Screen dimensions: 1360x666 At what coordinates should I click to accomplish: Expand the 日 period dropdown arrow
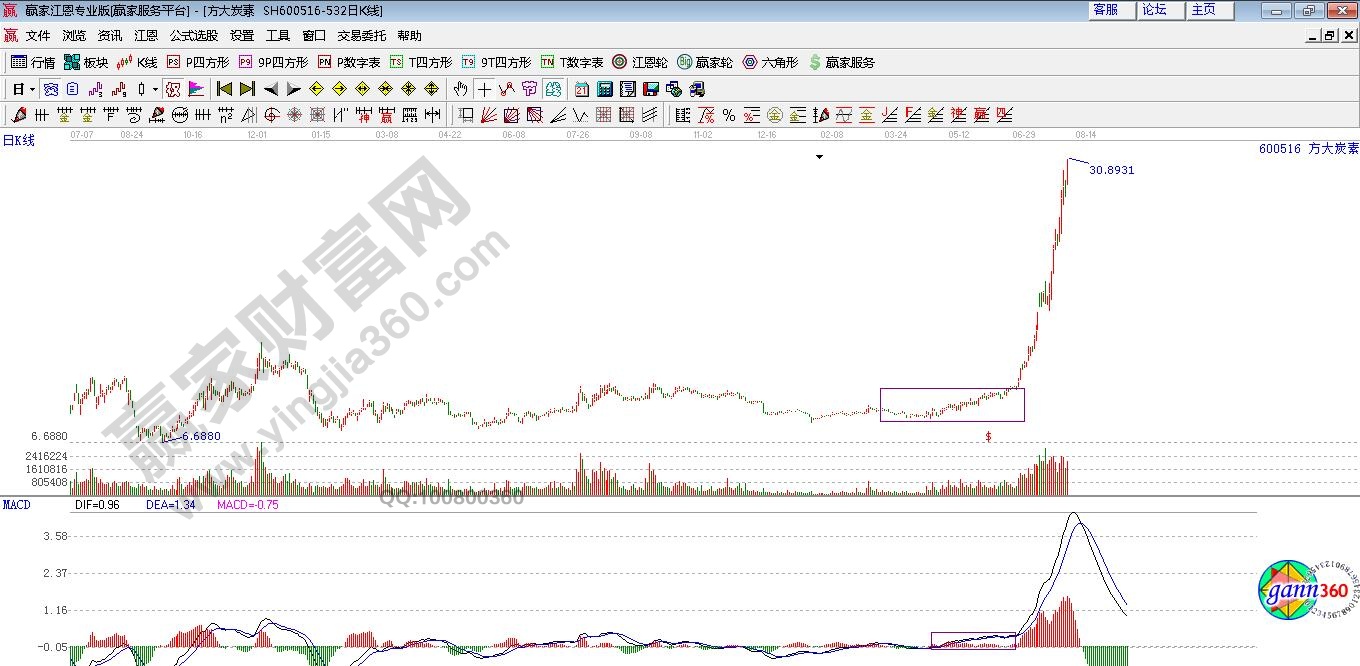click(x=32, y=89)
